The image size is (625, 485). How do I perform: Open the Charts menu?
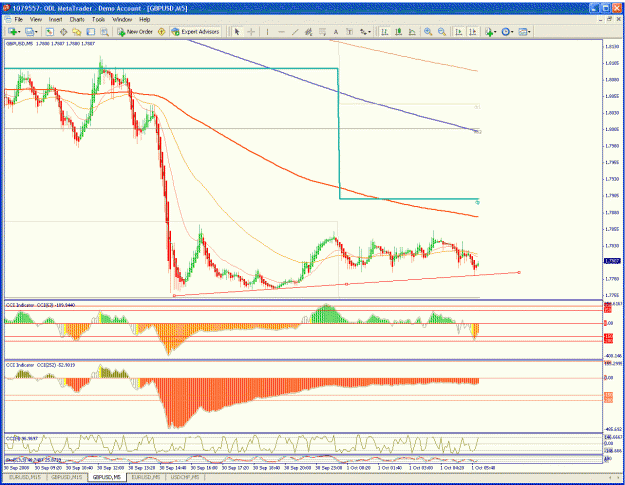(x=77, y=19)
